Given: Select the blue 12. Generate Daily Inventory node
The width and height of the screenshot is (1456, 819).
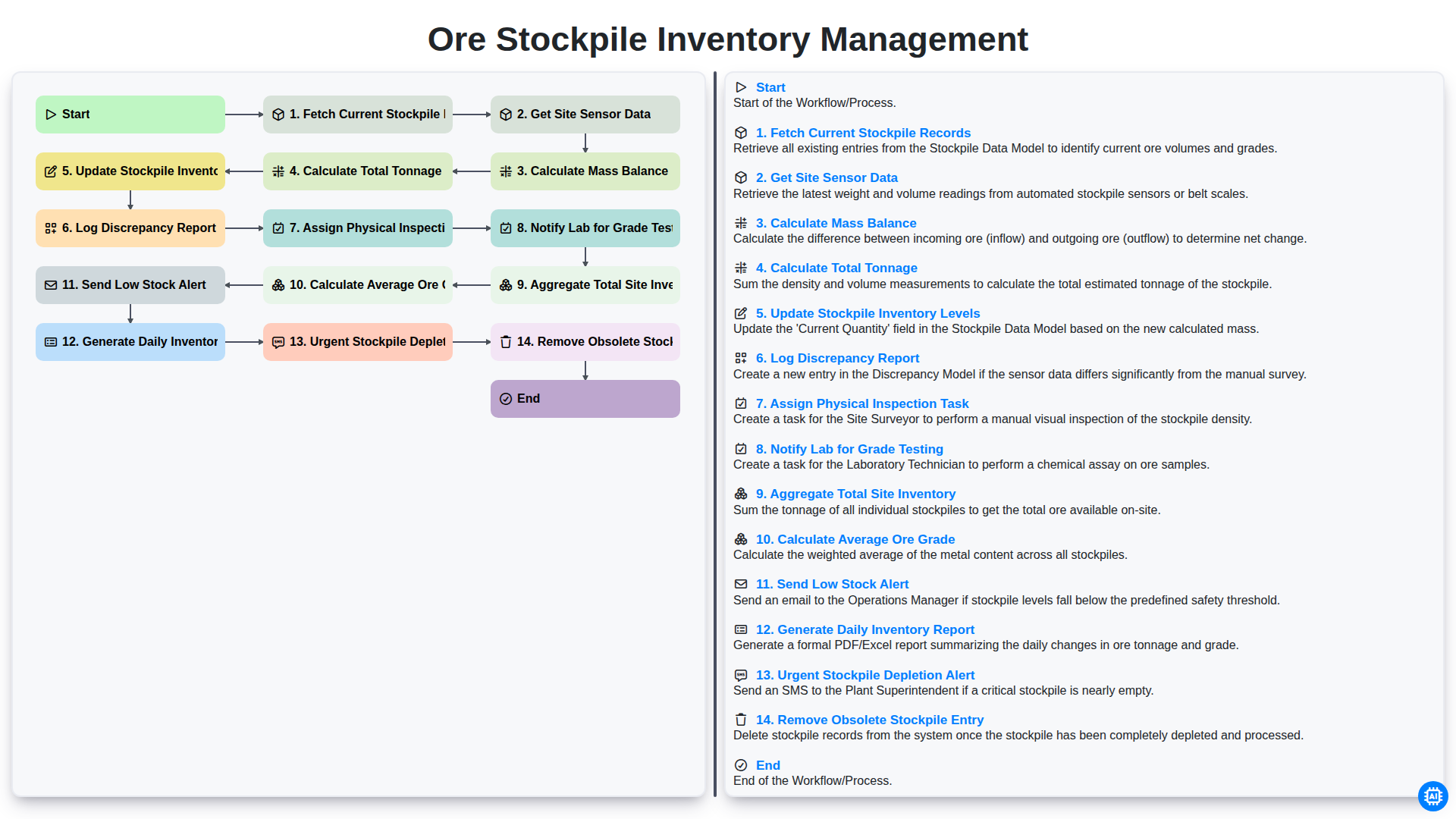Looking at the screenshot, I should tap(130, 342).
